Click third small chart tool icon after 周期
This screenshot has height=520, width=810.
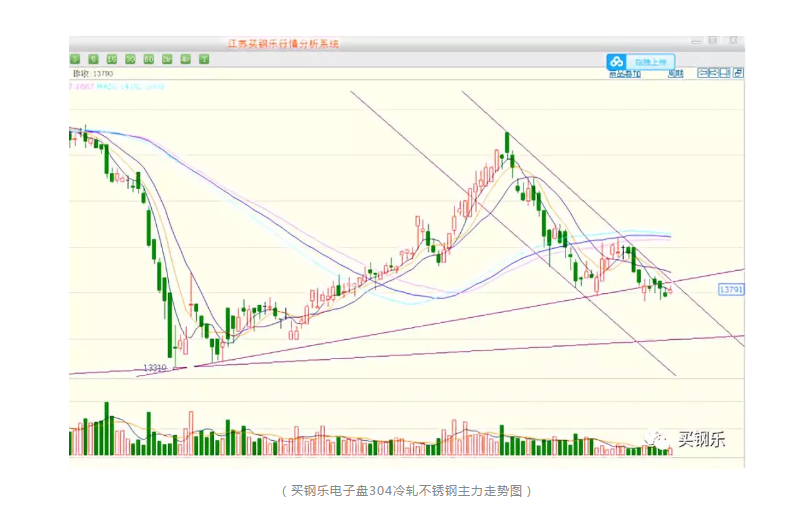point(725,73)
